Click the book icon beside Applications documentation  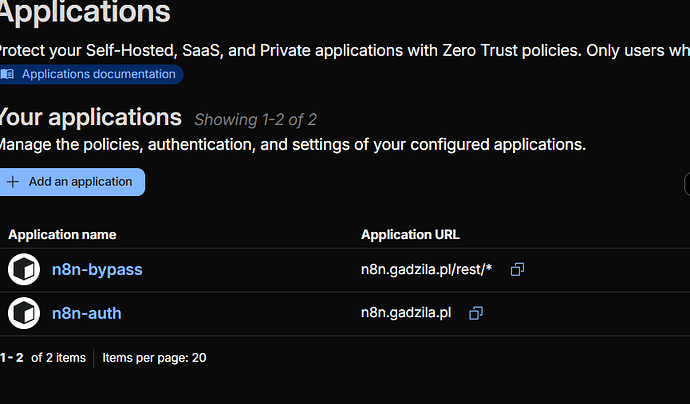click(x=8, y=74)
